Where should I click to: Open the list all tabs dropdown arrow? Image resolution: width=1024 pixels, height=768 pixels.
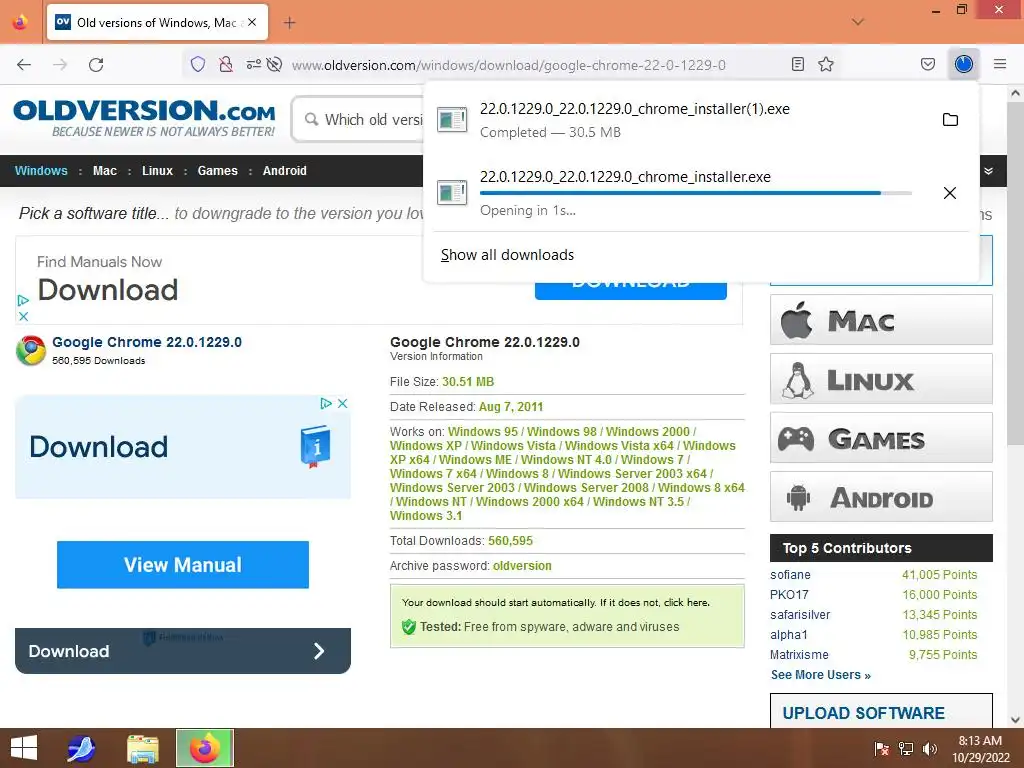[x=858, y=22]
